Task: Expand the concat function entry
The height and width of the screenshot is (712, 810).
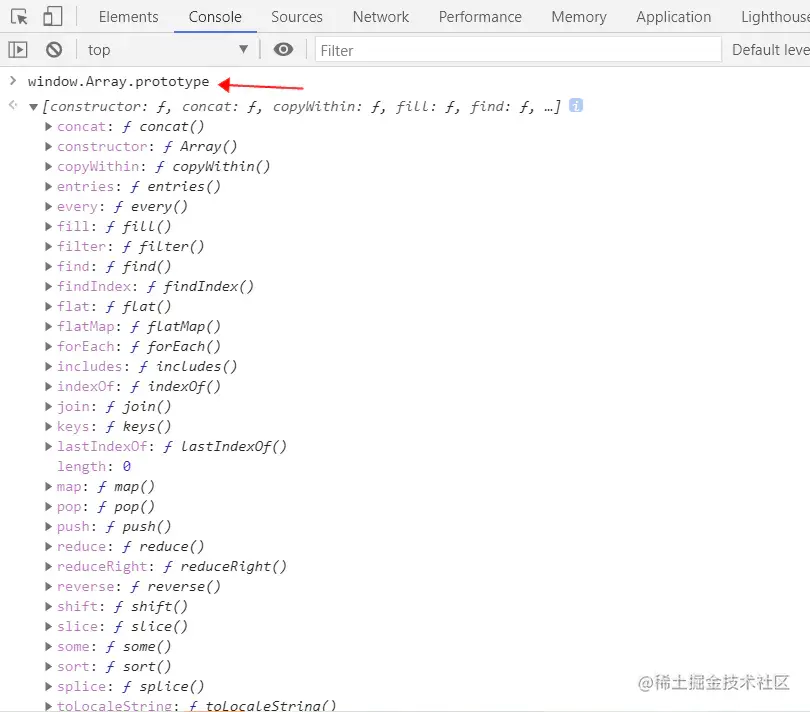Action: point(48,127)
